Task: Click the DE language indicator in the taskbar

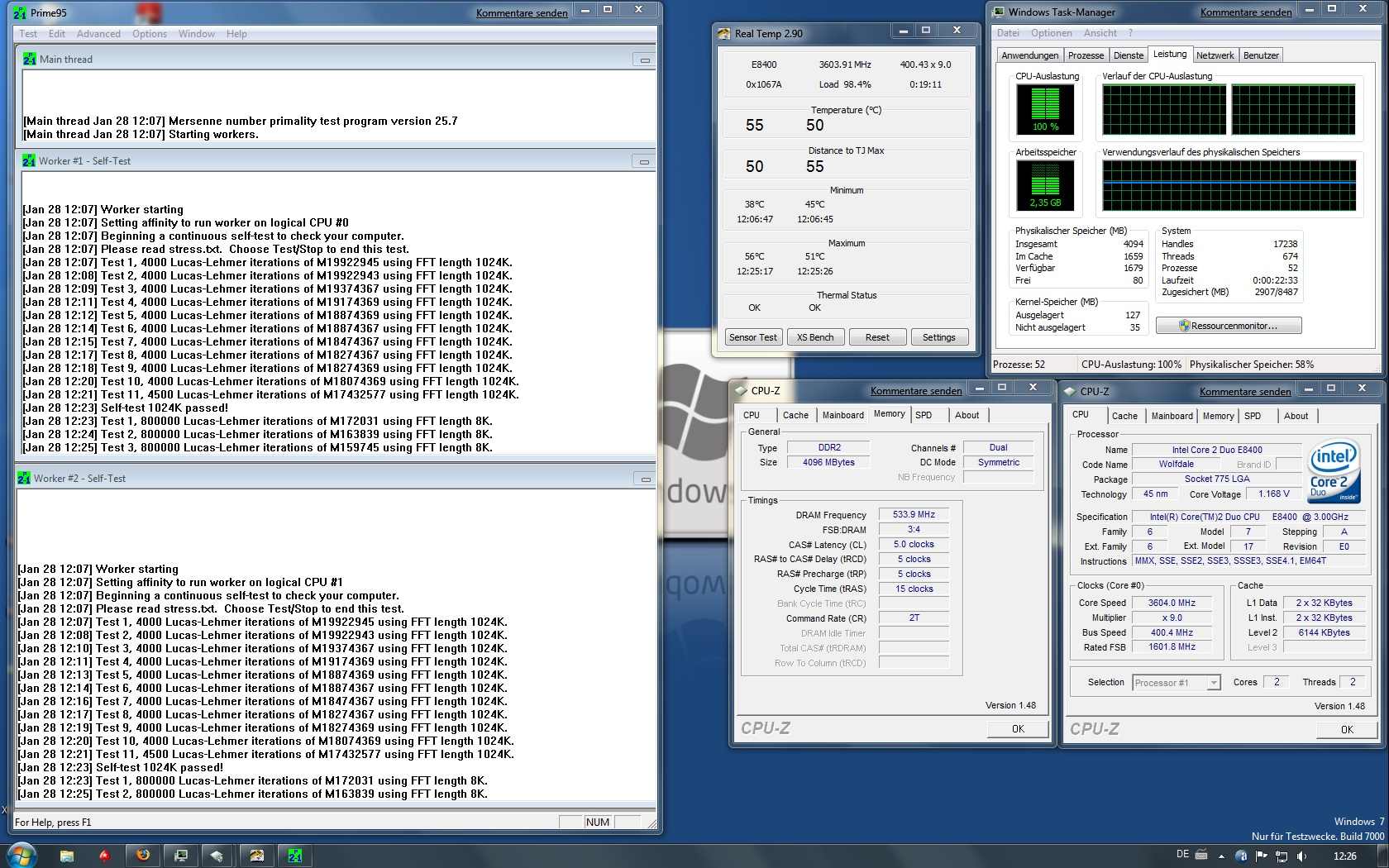Action: click(1182, 855)
